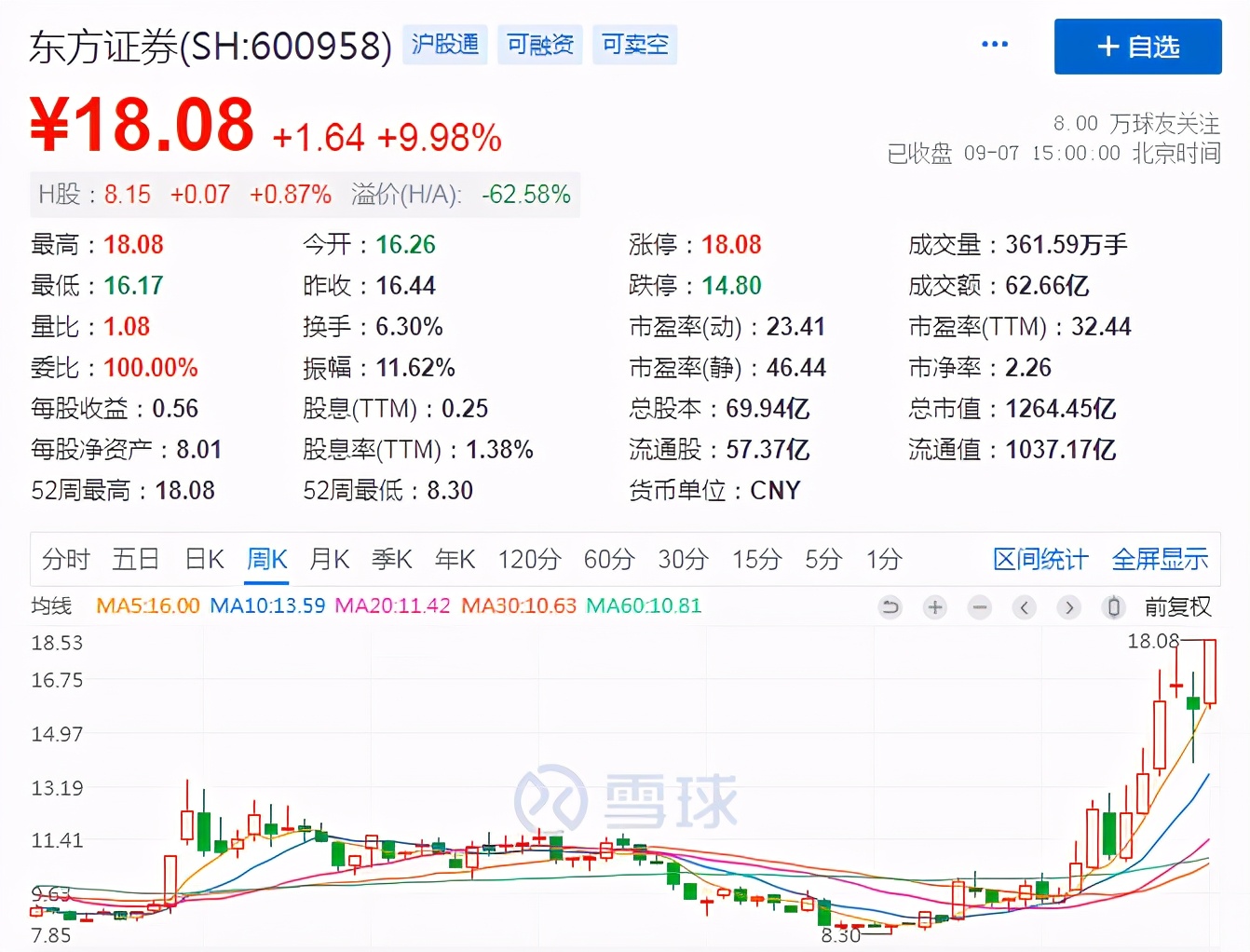Switch to 季K chart tab
Screen dimensions: 1250x952
click(x=392, y=560)
